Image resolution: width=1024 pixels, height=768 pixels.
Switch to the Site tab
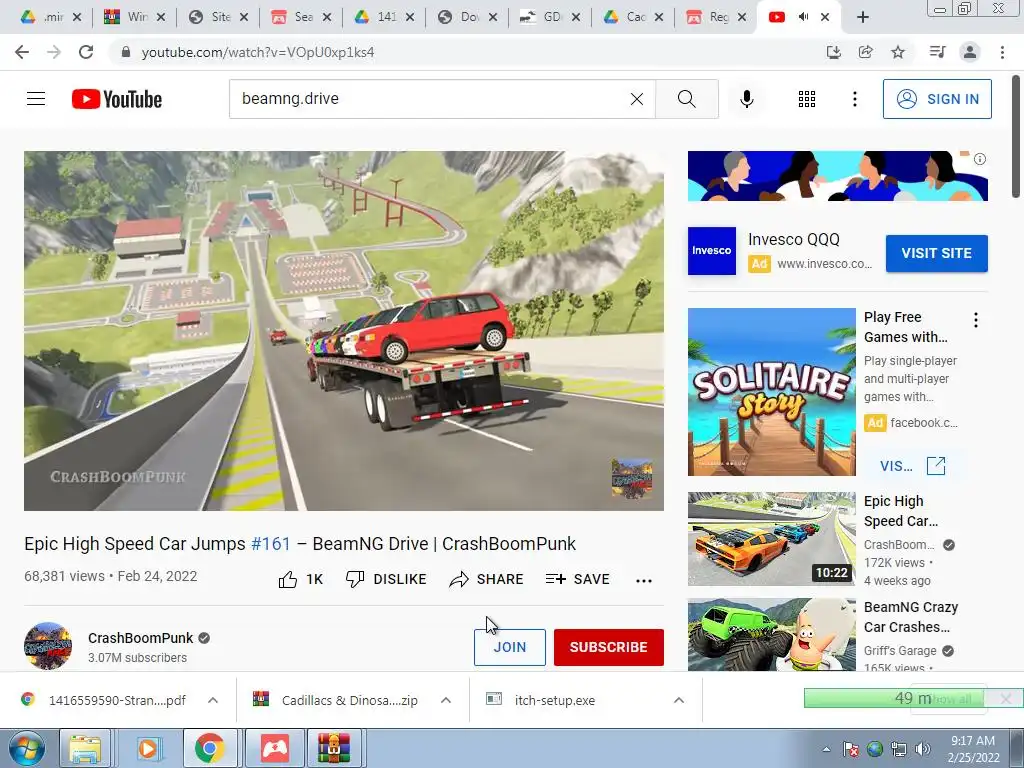point(218,17)
